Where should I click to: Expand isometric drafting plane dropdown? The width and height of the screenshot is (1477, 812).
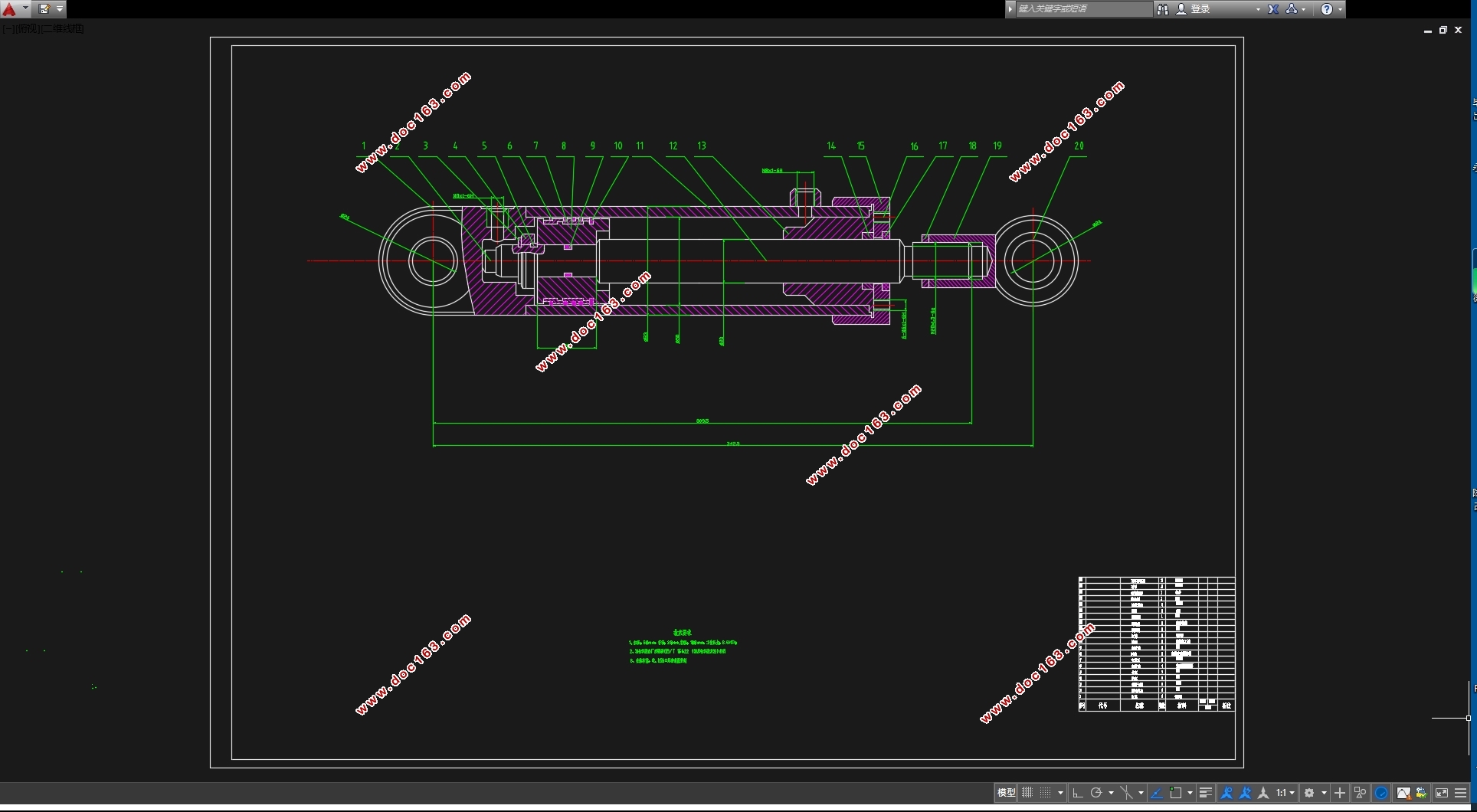click(x=1141, y=793)
